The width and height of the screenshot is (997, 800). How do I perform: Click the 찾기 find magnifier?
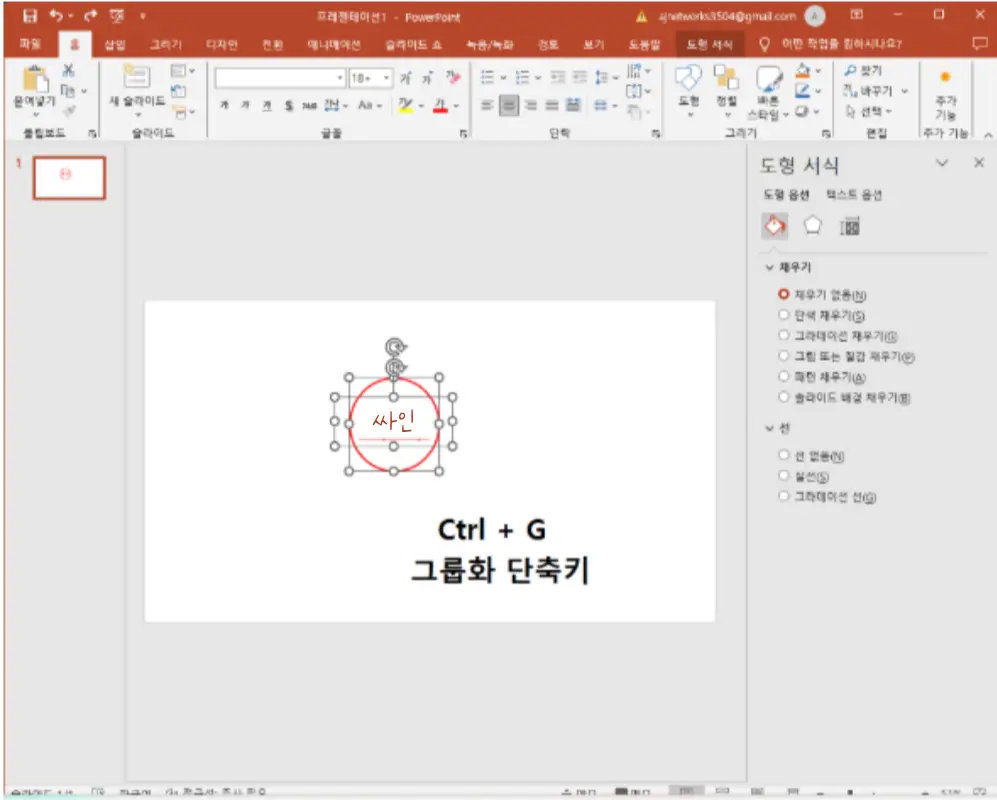[x=864, y=71]
